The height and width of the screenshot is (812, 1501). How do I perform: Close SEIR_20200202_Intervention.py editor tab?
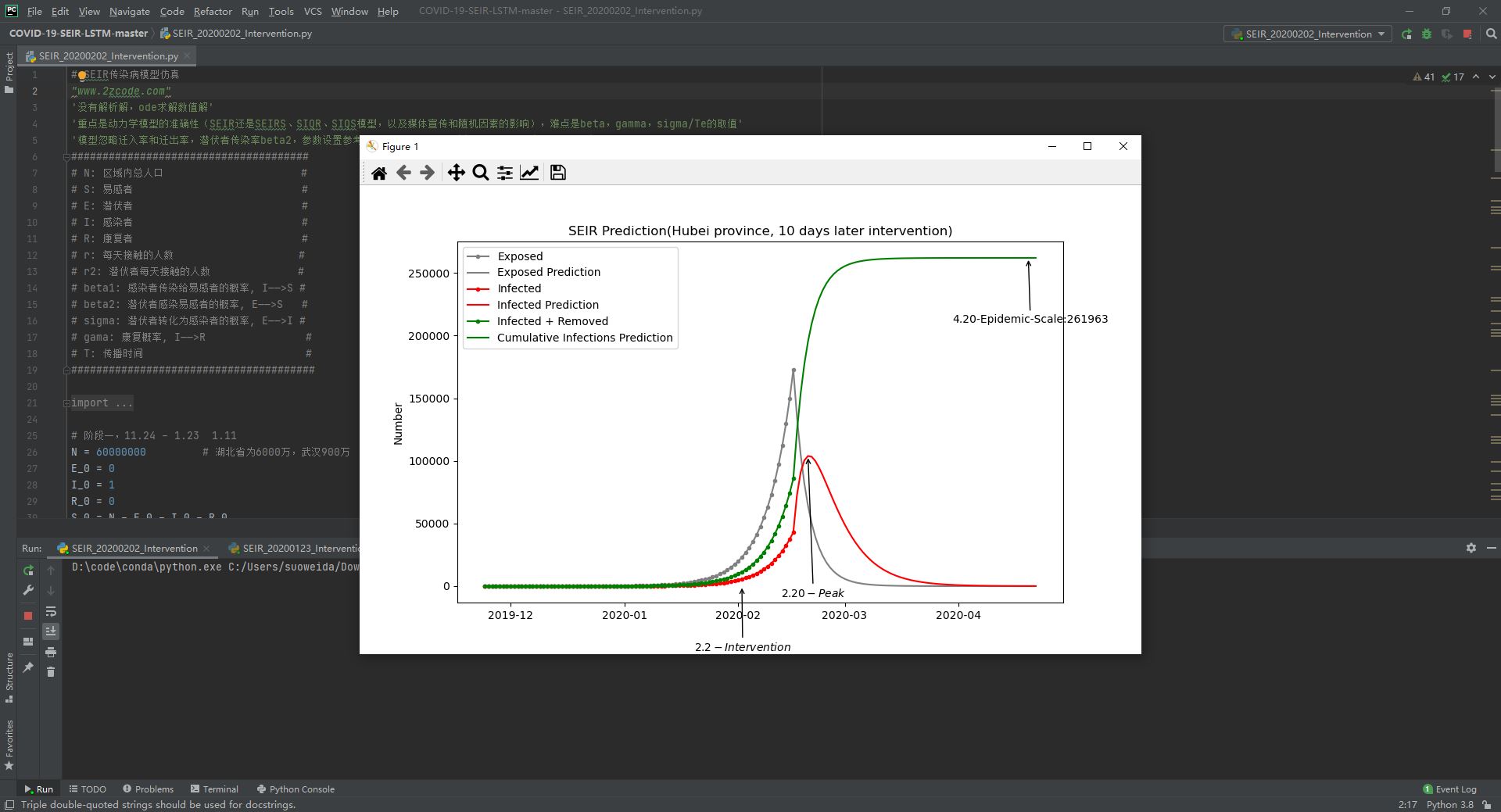tap(188, 56)
